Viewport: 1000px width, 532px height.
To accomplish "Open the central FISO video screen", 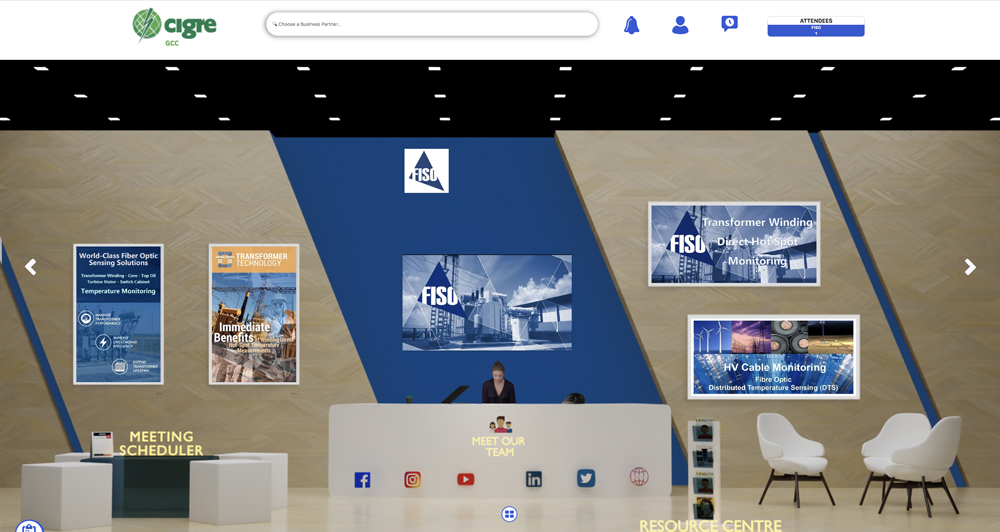I will pos(487,302).
